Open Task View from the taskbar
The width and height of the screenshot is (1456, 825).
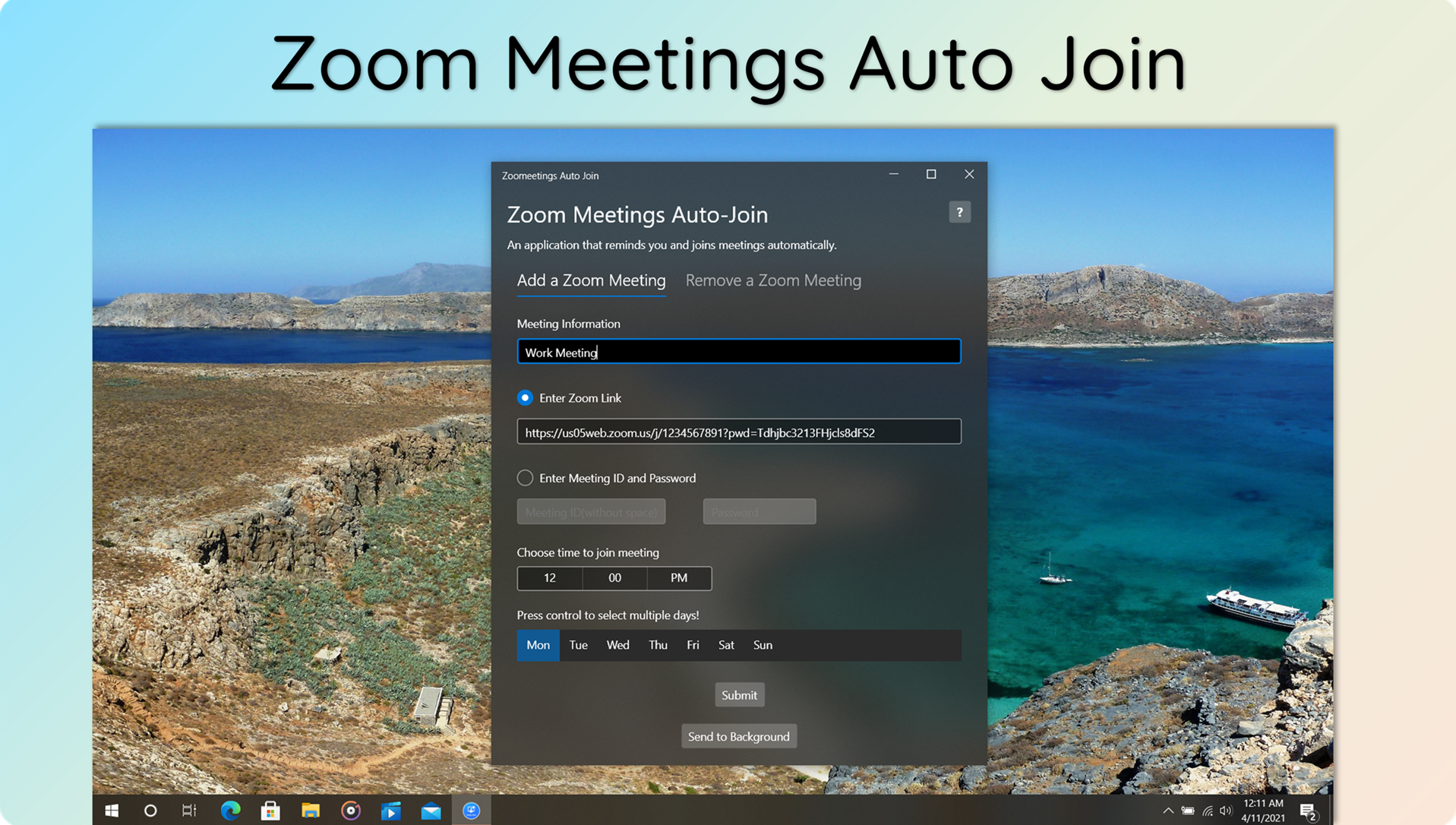[x=189, y=810]
